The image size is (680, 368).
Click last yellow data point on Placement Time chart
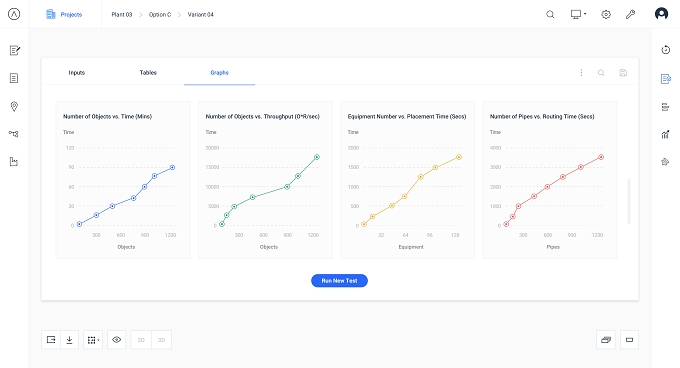pos(459,157)
